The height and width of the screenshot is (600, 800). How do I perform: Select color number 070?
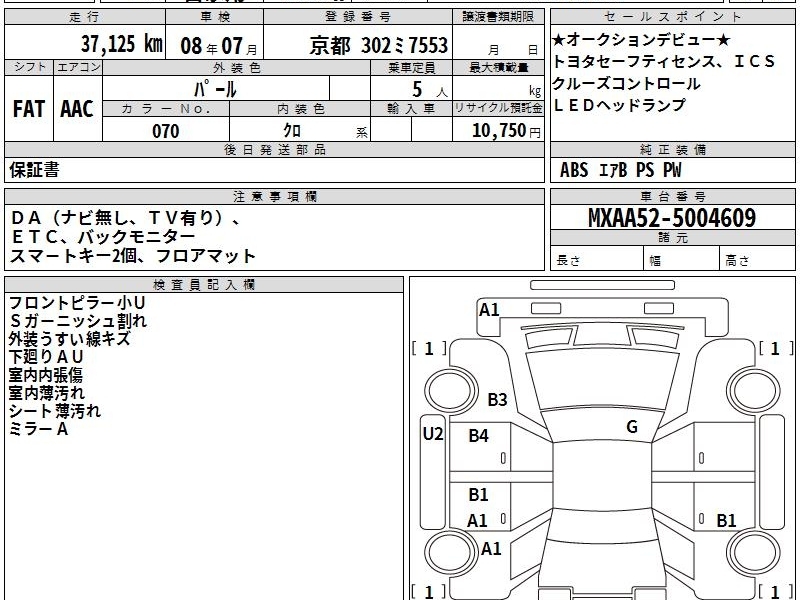click(x=166, y=131)
